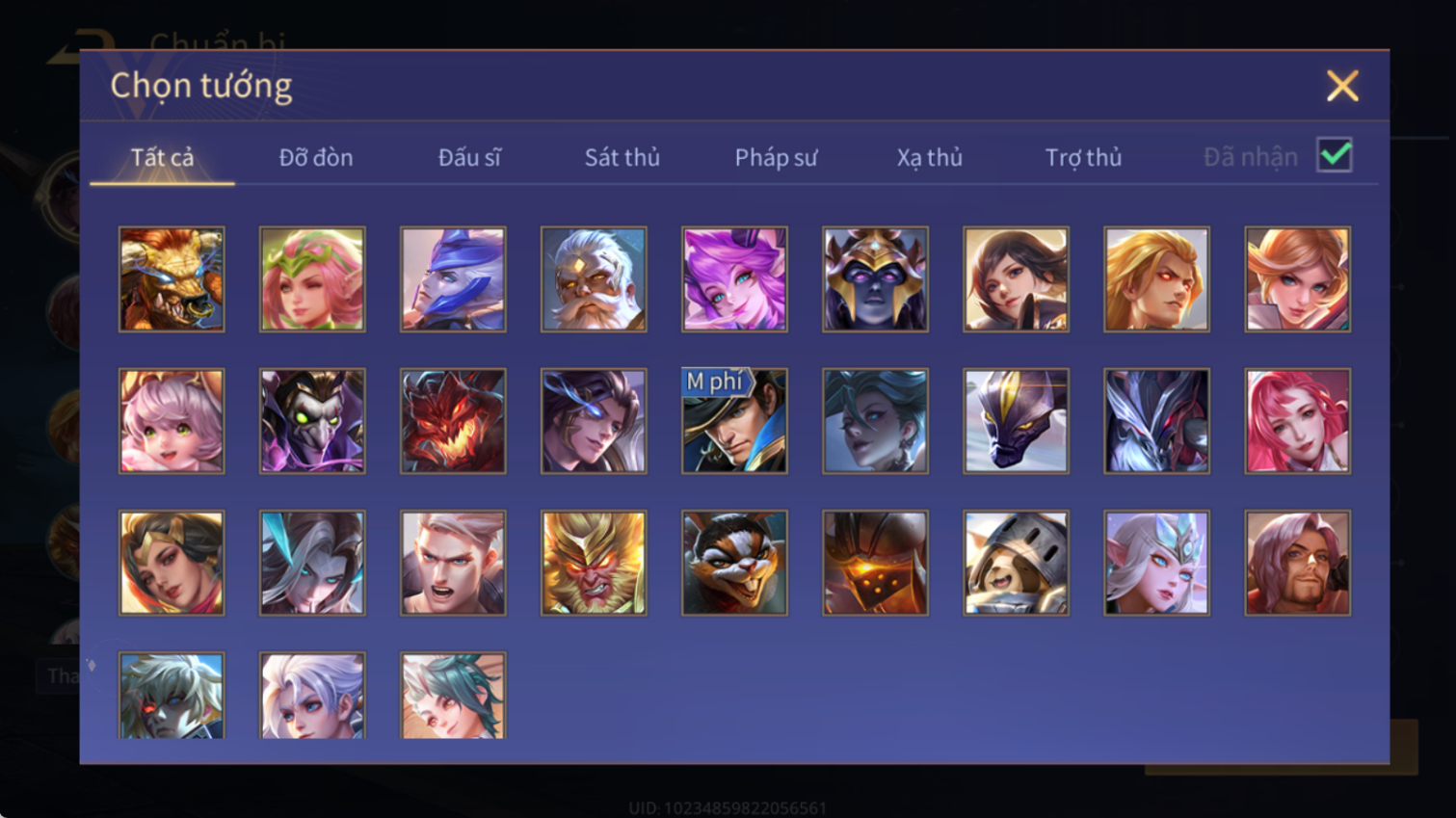The height and width of the screenshot is (818, 1456).
Task: Select the pink-haired girl with green leaf crown
Action: (x=312, y=279)
